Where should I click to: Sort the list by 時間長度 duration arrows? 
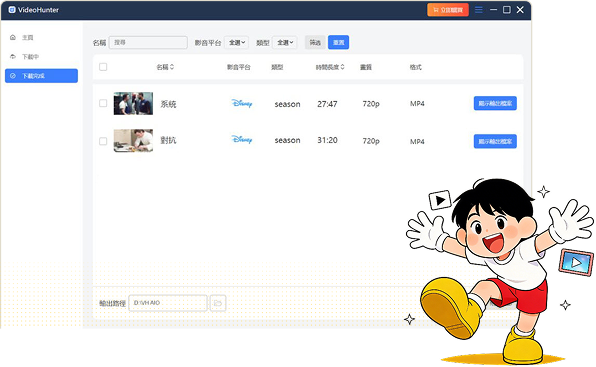click(342, 67)
